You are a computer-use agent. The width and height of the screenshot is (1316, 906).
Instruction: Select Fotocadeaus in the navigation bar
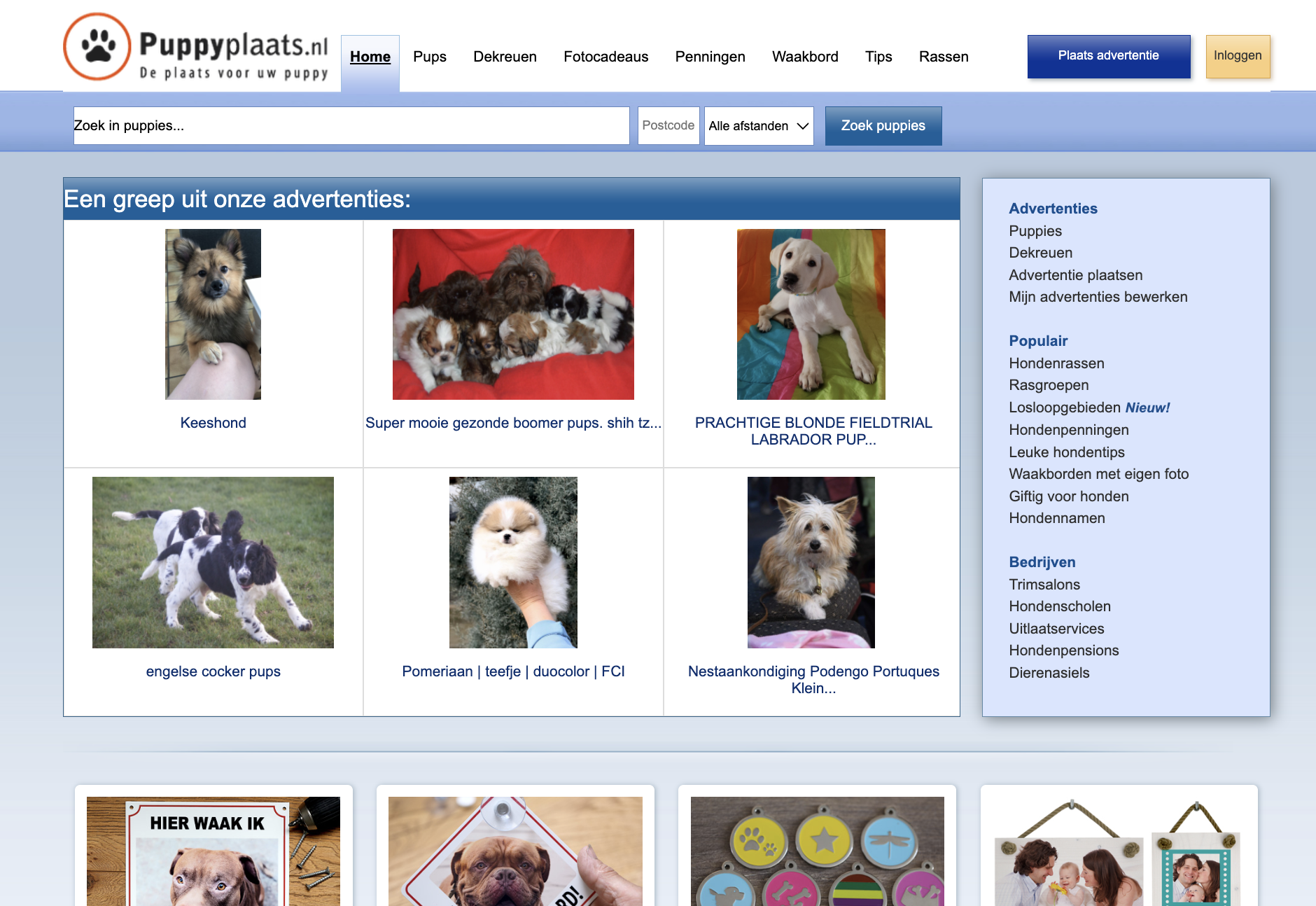coord(606,57)
